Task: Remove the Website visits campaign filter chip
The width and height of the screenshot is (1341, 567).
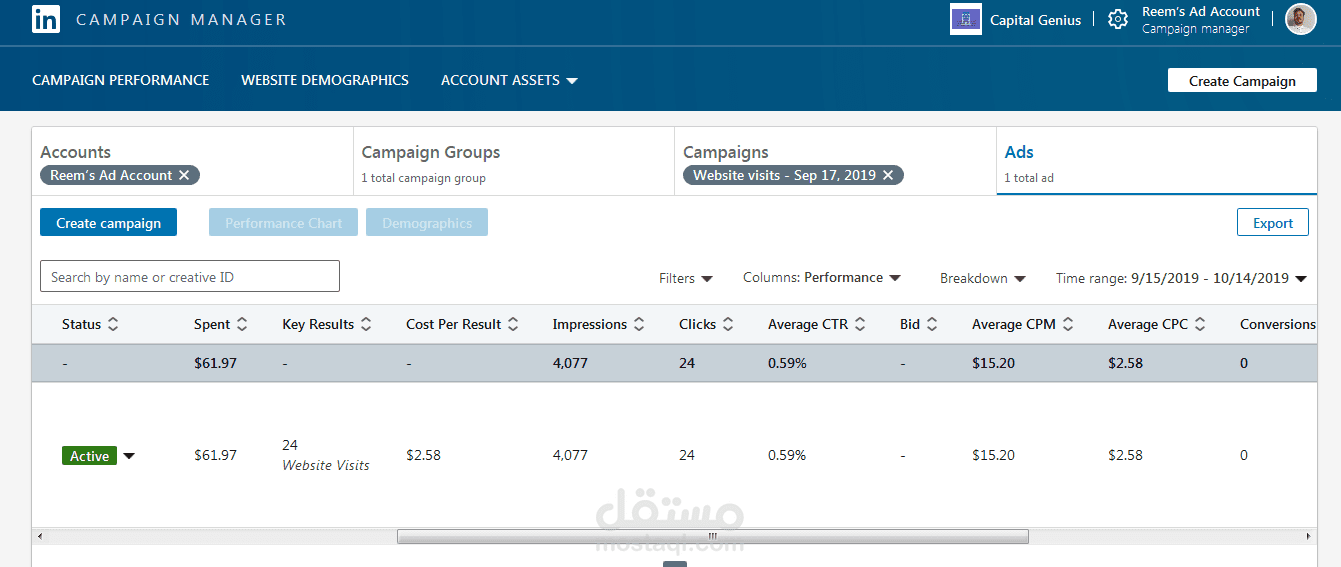Action: [x=888, y=175]
